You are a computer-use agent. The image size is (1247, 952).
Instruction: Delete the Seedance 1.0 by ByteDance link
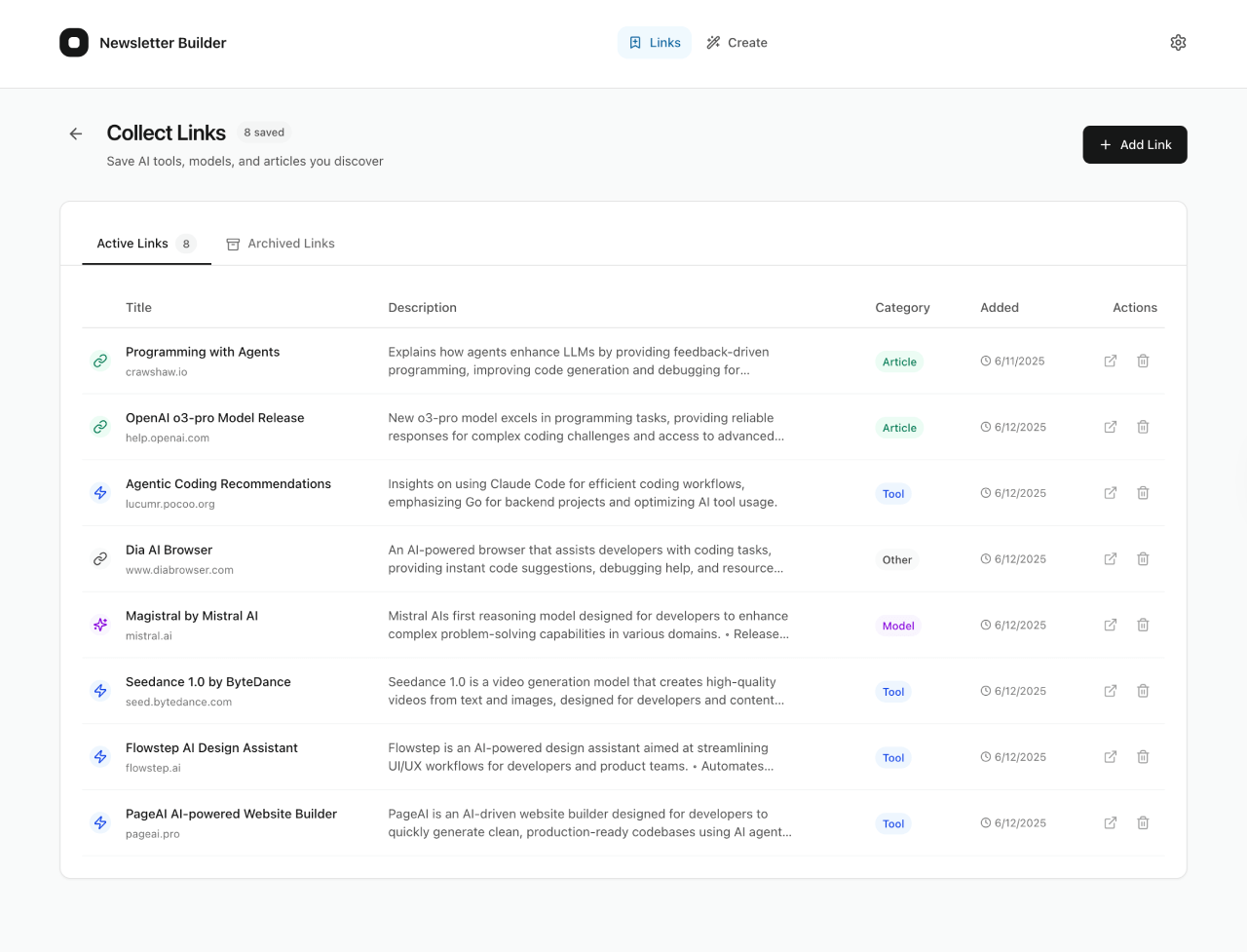click(x=1143, y=691)
